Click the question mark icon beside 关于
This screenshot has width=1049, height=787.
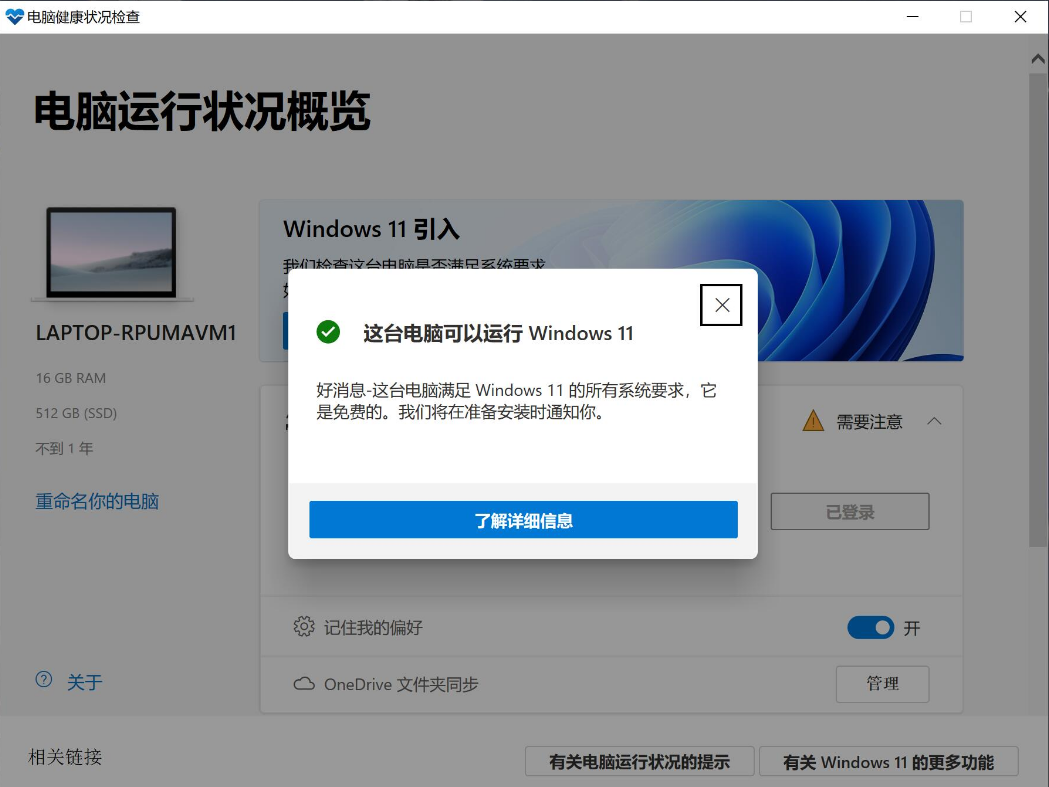click(x=42, y=678)
